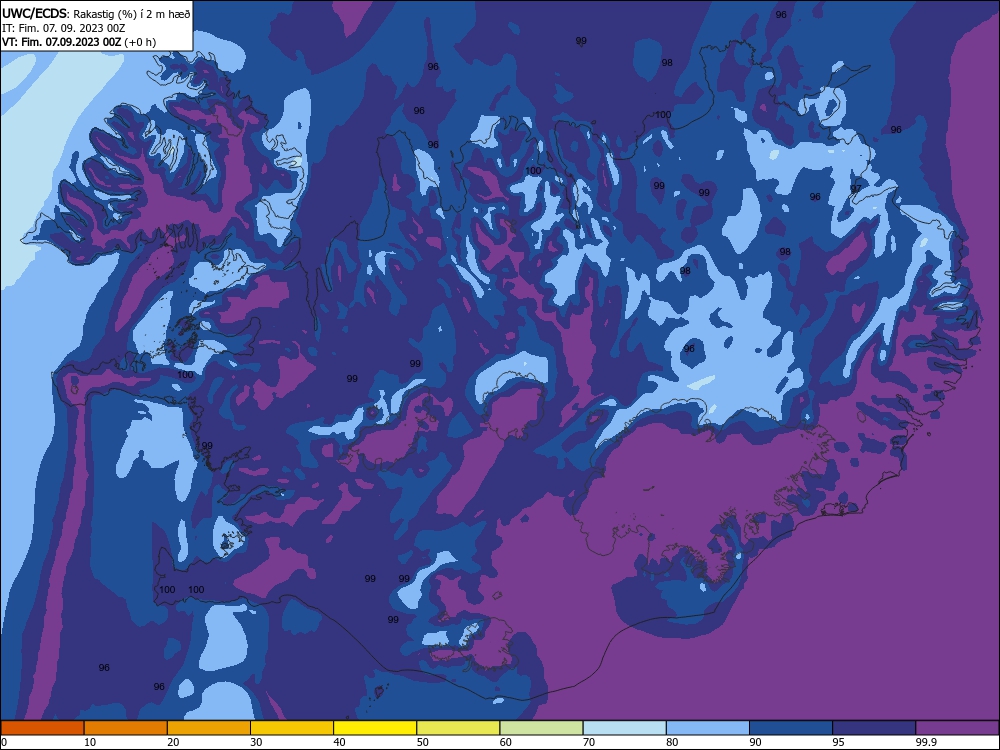Image resolution: width=1000 pixels, height=750 pixels.
Task: Click the legend tick label '20'
Action: click(x=173, y=742)
